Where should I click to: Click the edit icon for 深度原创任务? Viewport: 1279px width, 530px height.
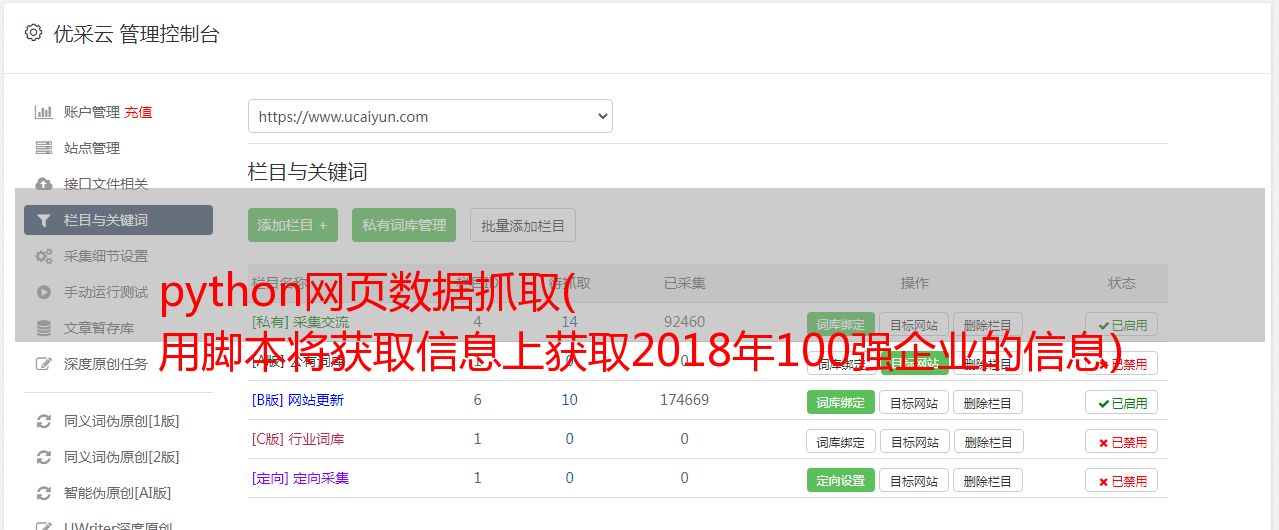(x=43, y=364)
